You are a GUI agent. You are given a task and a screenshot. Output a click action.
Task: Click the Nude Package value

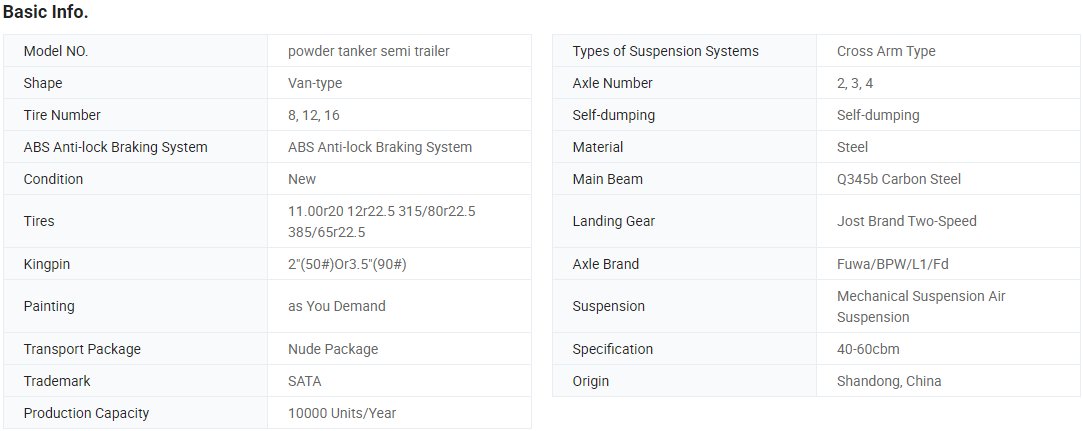coord(333,349)
